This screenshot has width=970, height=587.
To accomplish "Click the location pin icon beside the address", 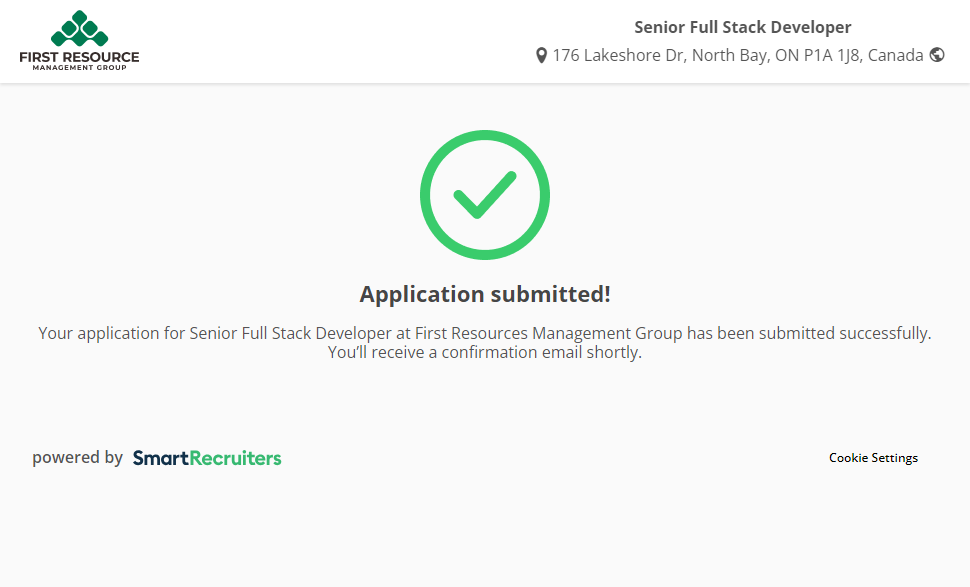I will pos(541,56).
